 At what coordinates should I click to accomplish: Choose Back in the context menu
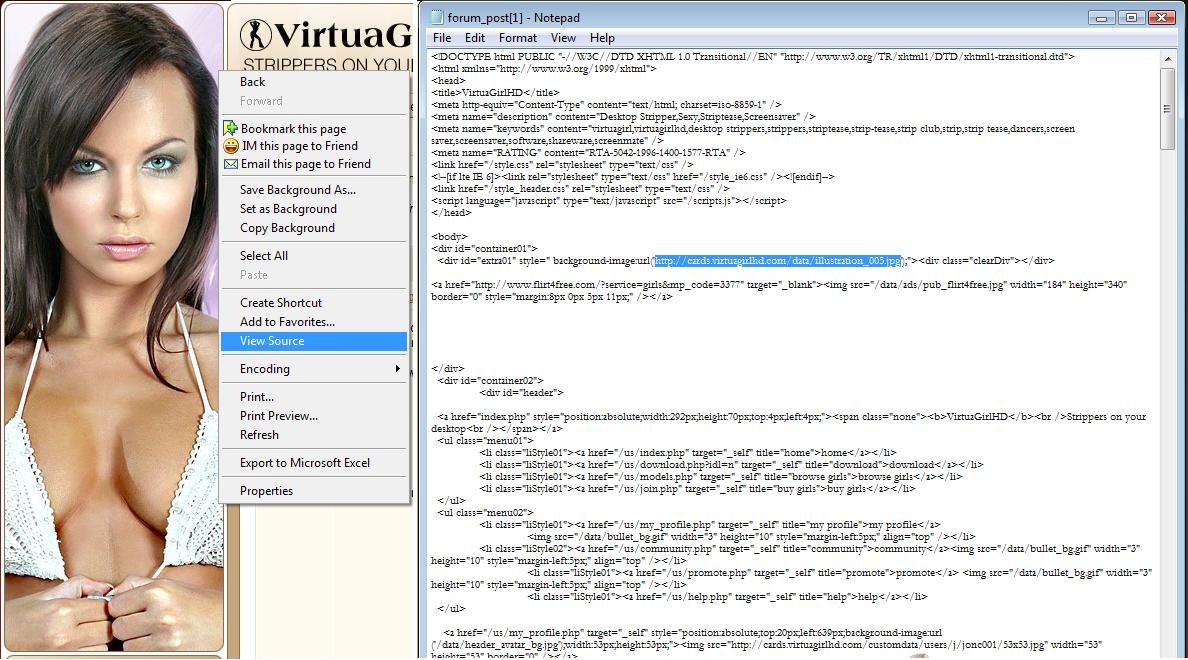tap(252, 82)
